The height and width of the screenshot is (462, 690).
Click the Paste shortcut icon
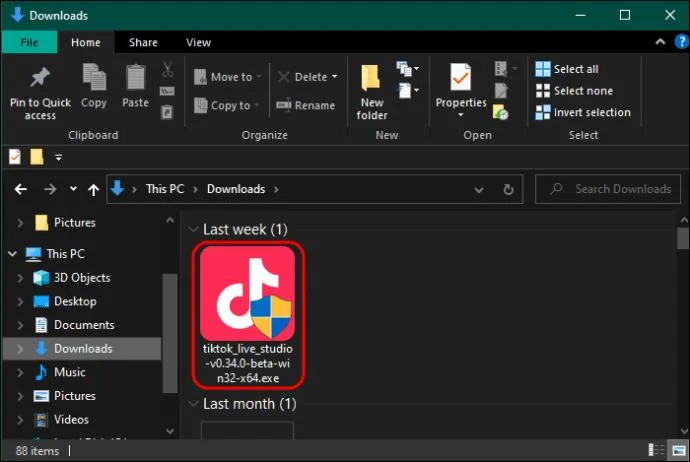(x=167, y=112)
